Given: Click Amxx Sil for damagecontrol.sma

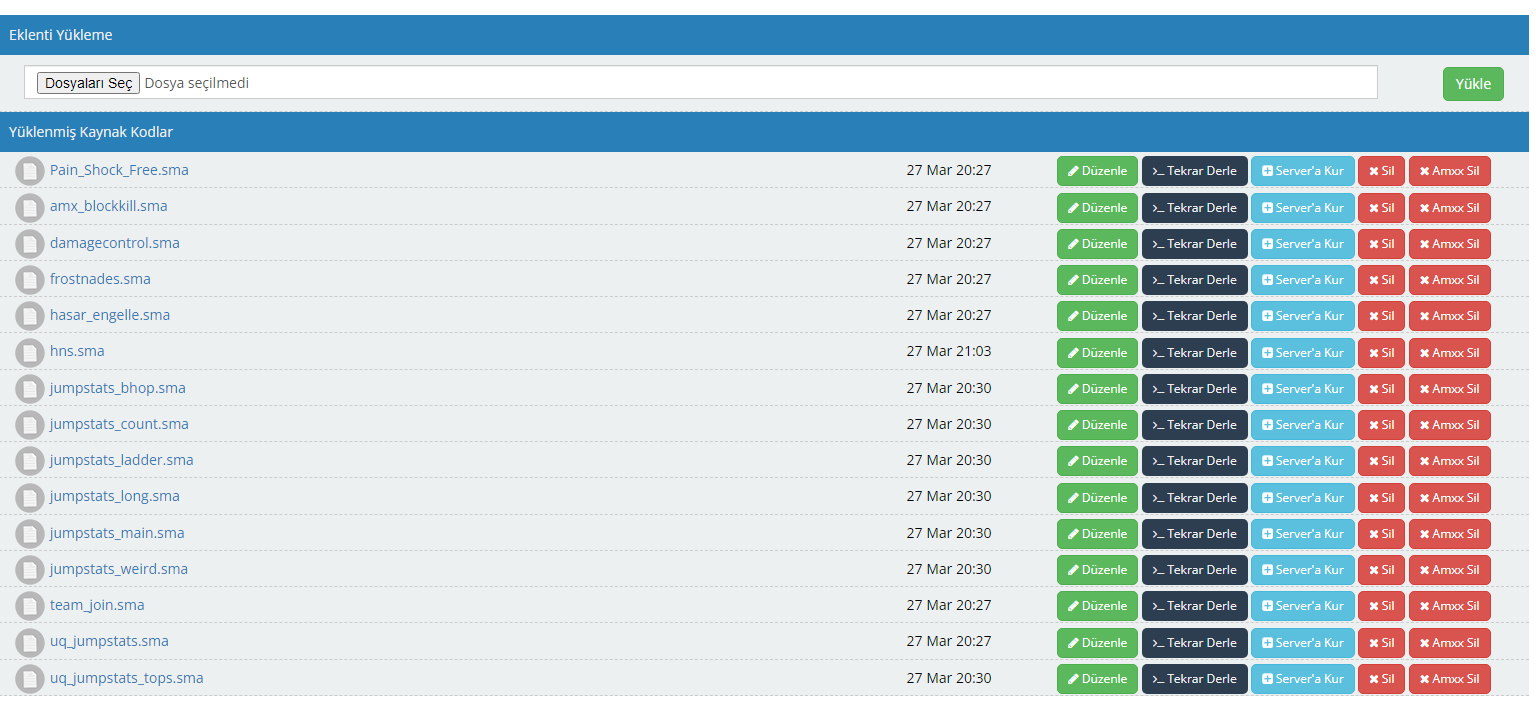Looking at the screenshot, I should (1450, 244).
